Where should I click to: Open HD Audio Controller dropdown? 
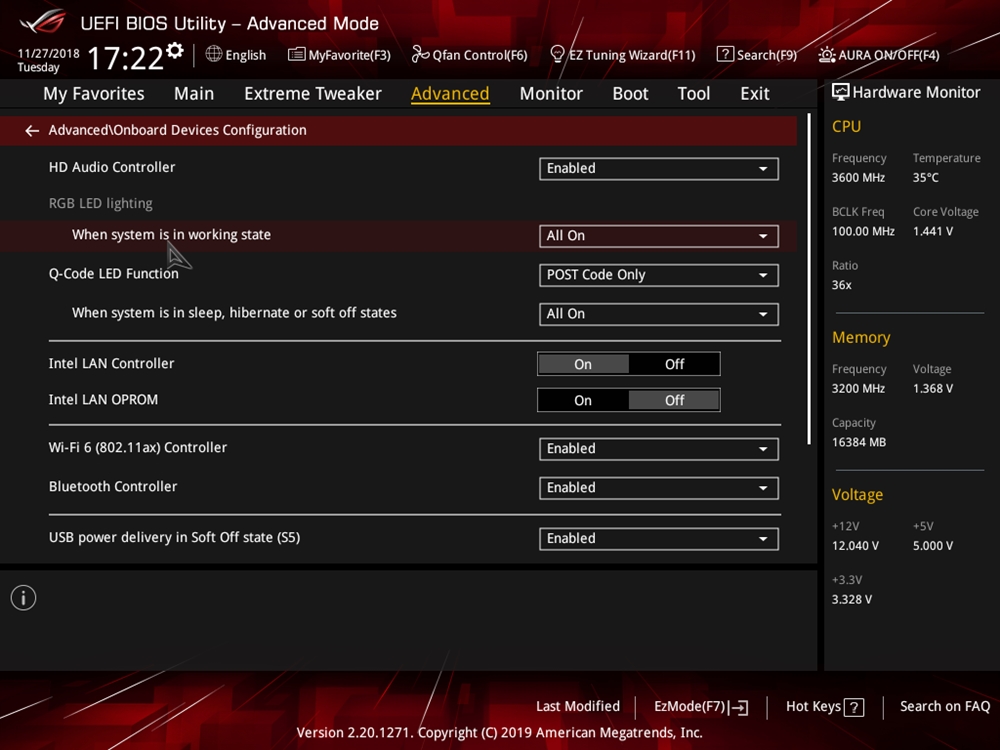click(658, 169)
